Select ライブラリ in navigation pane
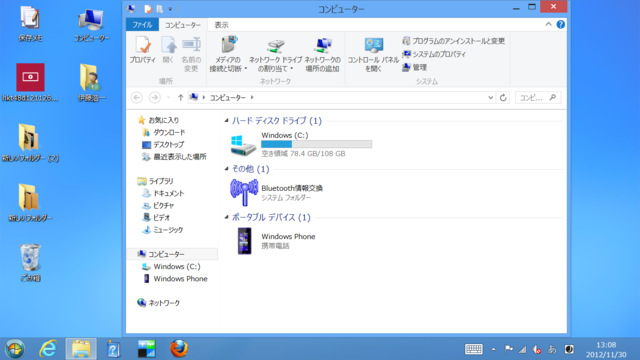The width and height of the screenshot is (640, 360). [x=155, y=181]
